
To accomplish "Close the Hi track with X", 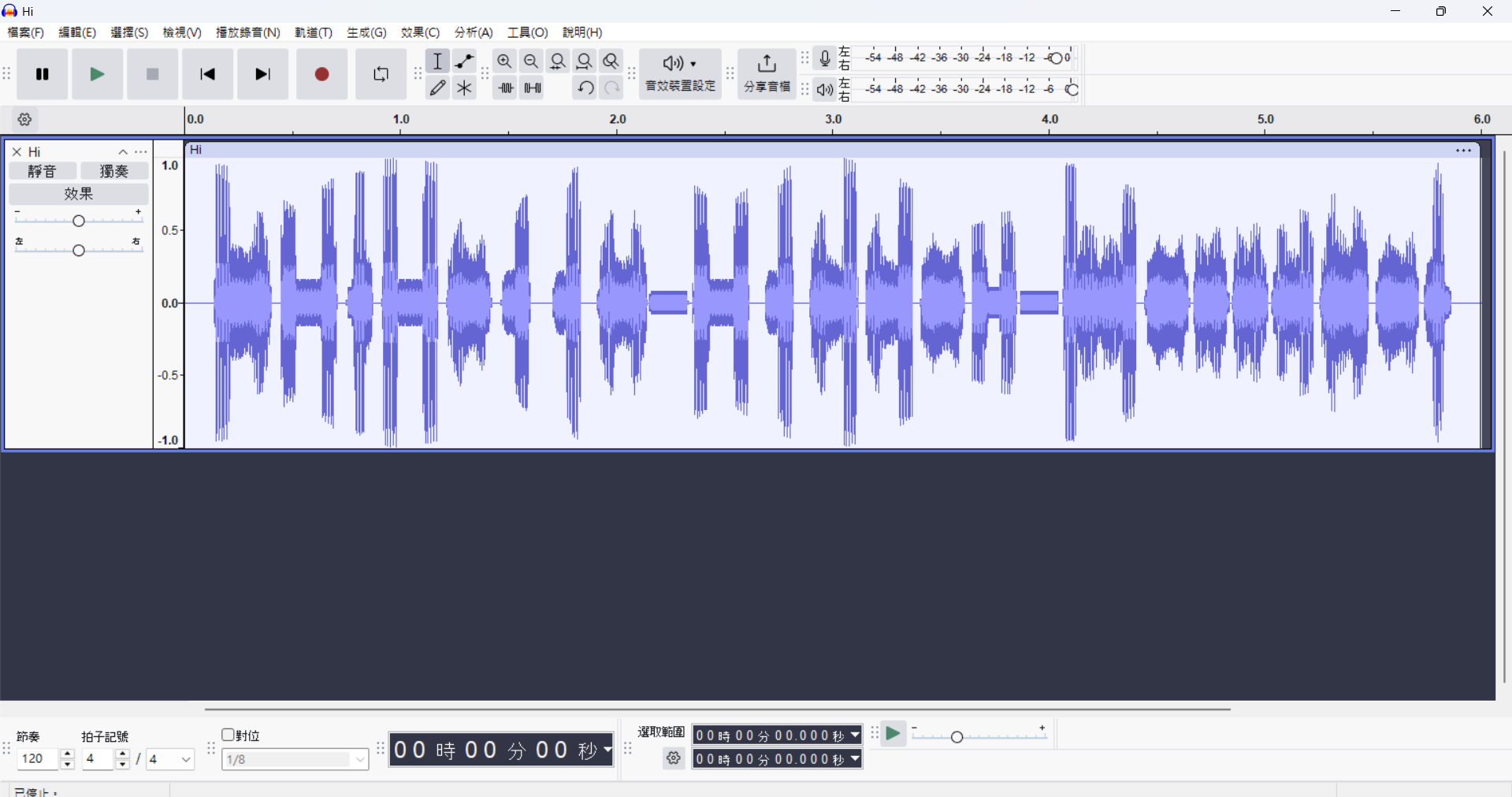I will click(x=17, y=151).
